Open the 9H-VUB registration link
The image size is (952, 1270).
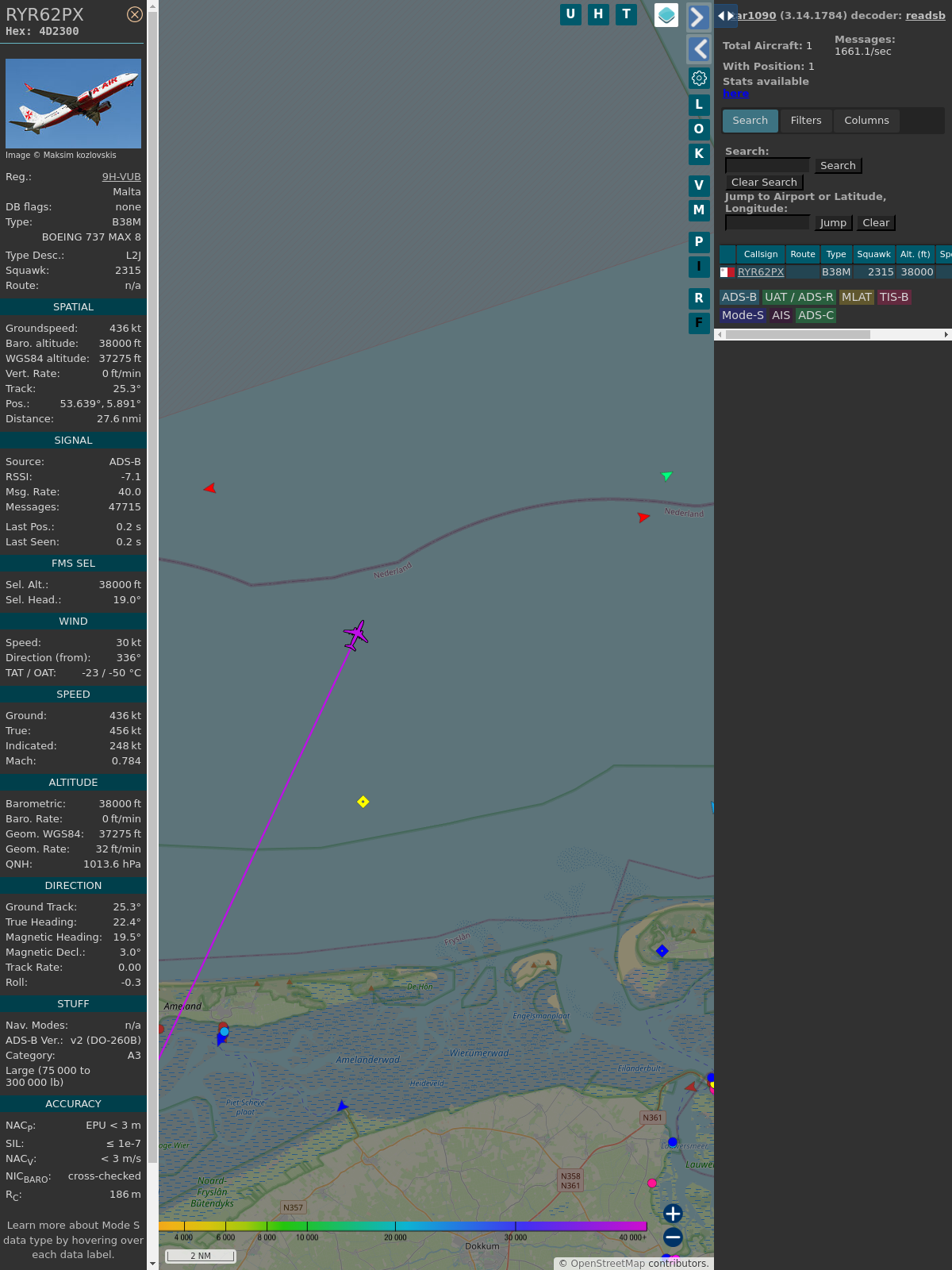(x=121, y=177)
